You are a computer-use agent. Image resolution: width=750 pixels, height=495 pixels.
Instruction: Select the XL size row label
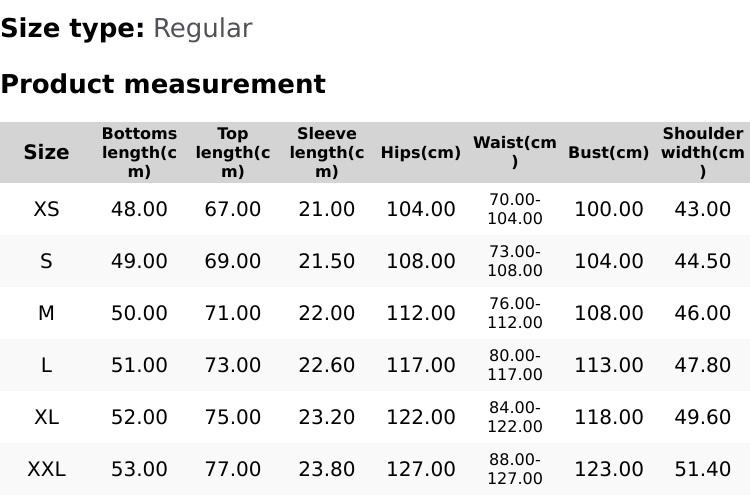click(46, 417)
